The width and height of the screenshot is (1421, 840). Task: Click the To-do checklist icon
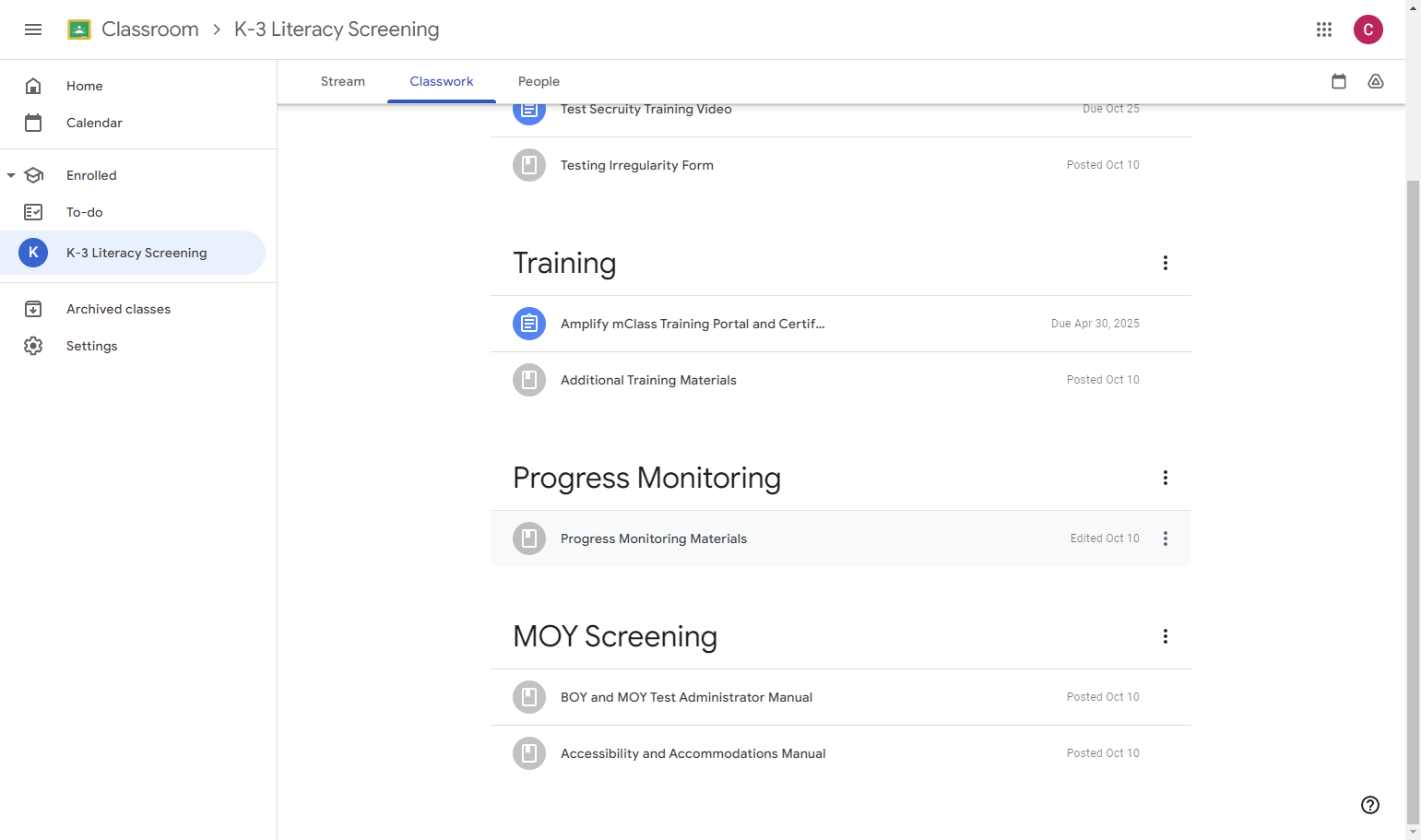point(33,212)
